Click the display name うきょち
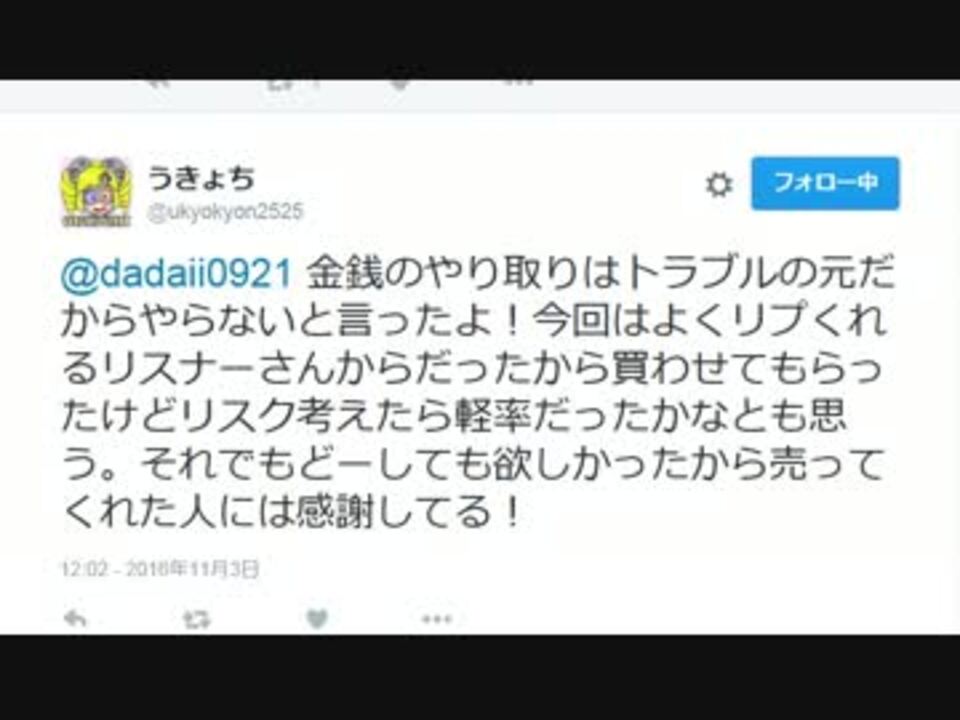This screenshot has width=960, height=720. point(201,178)
